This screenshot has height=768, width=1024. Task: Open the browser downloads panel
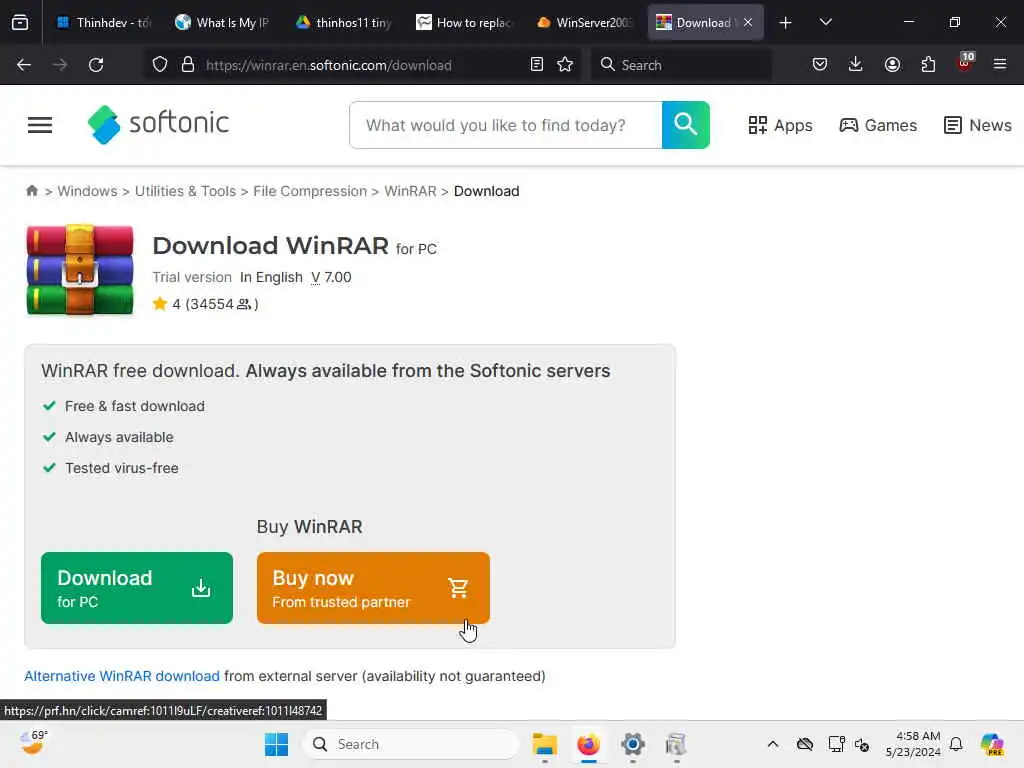pos(856,65)
